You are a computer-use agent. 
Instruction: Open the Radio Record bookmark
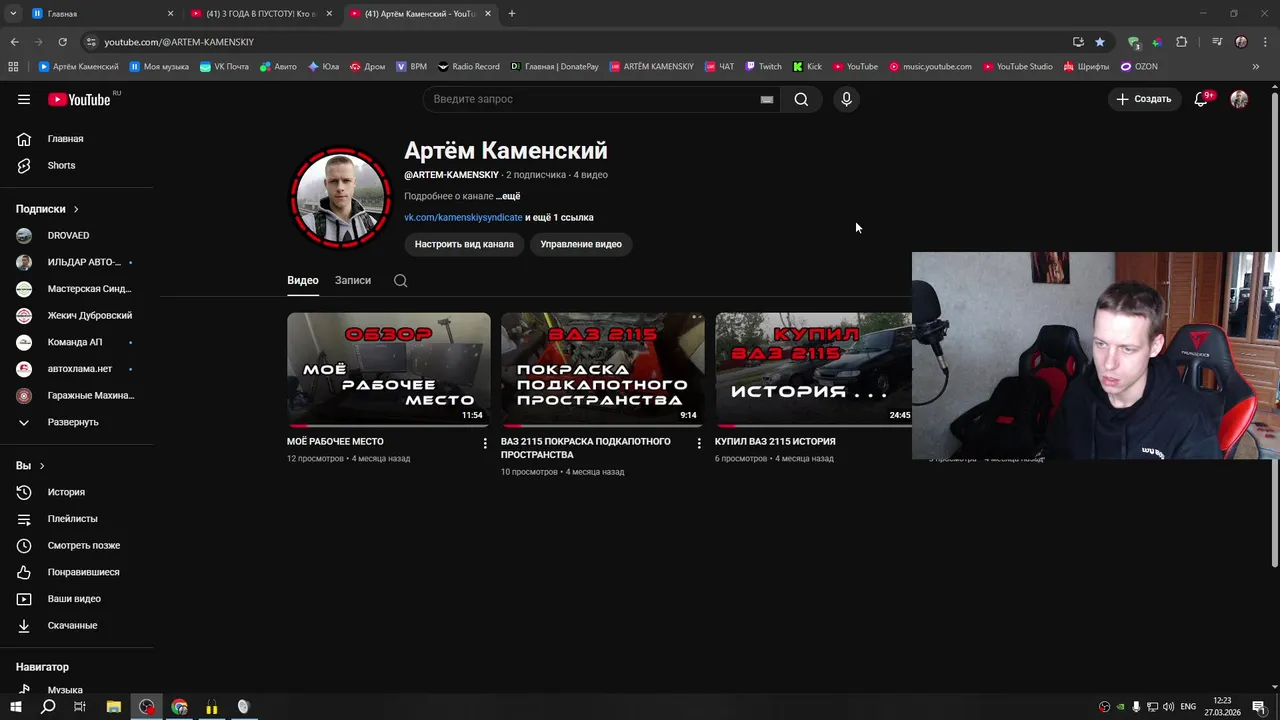(468, 67)
